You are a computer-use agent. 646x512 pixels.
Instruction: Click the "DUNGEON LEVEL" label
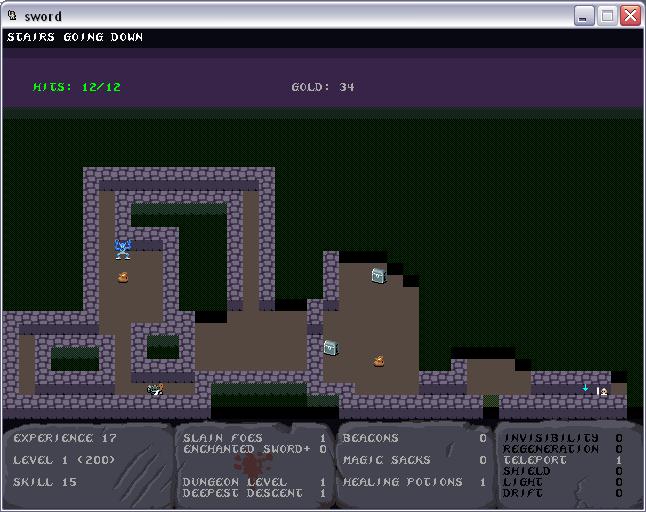(234, 482)
